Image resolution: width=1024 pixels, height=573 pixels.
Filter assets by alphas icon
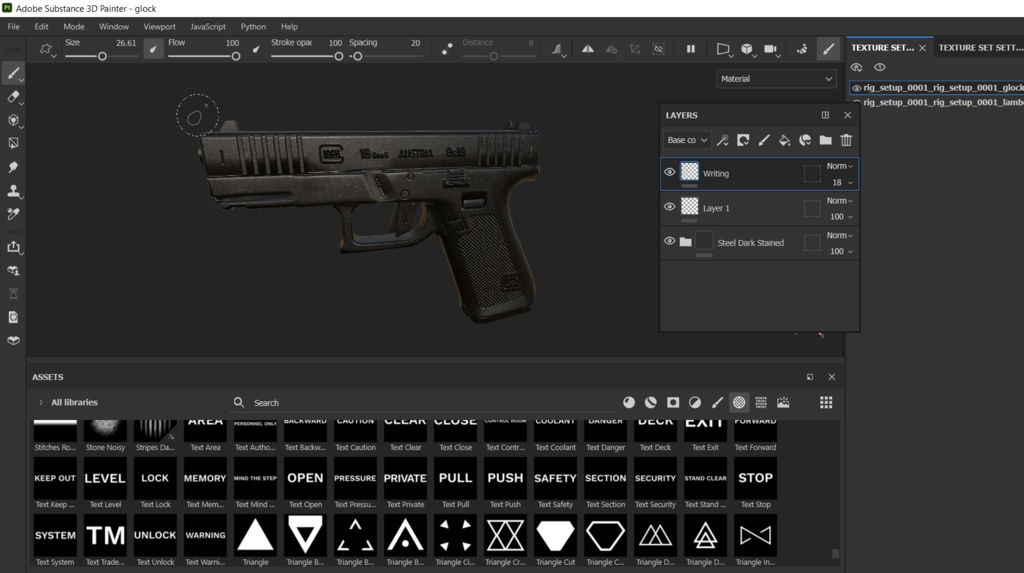(739, 402)
